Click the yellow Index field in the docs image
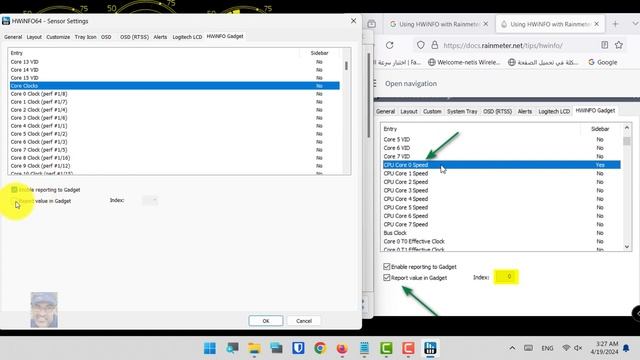 pyautogui.click(x=506, y=277)
